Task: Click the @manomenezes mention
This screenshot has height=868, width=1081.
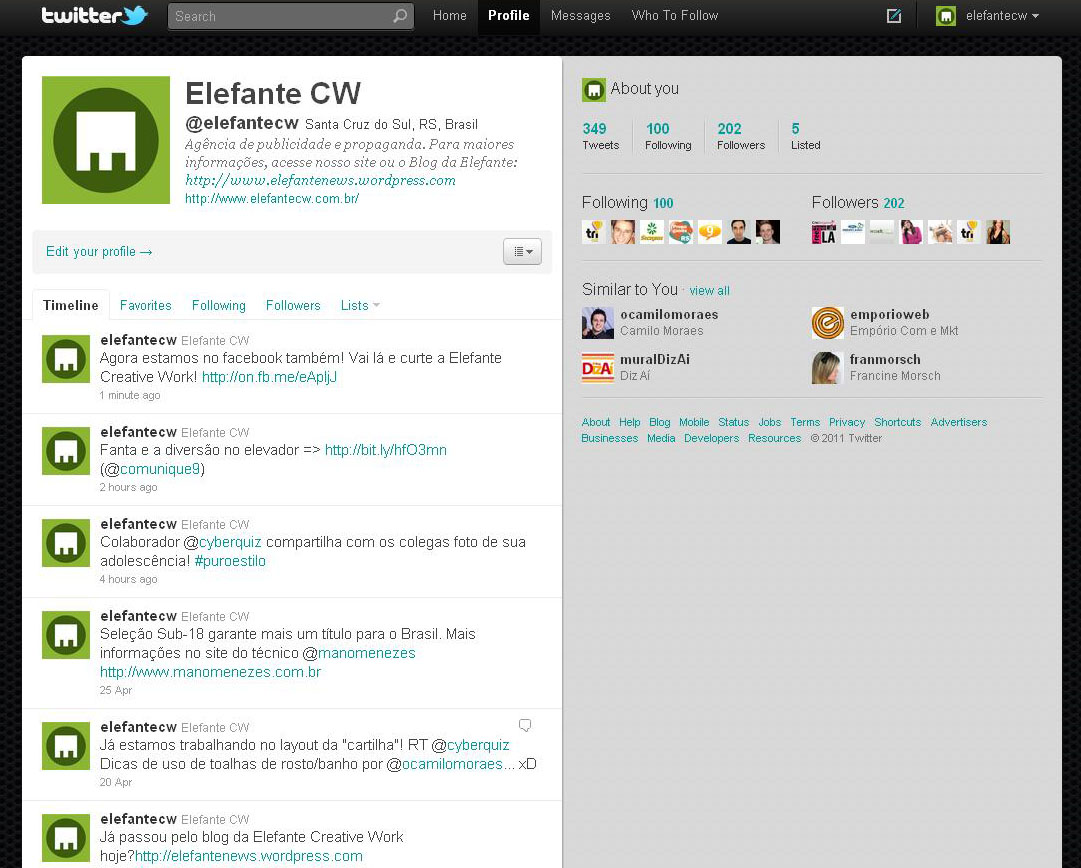Action: [367, 653]
